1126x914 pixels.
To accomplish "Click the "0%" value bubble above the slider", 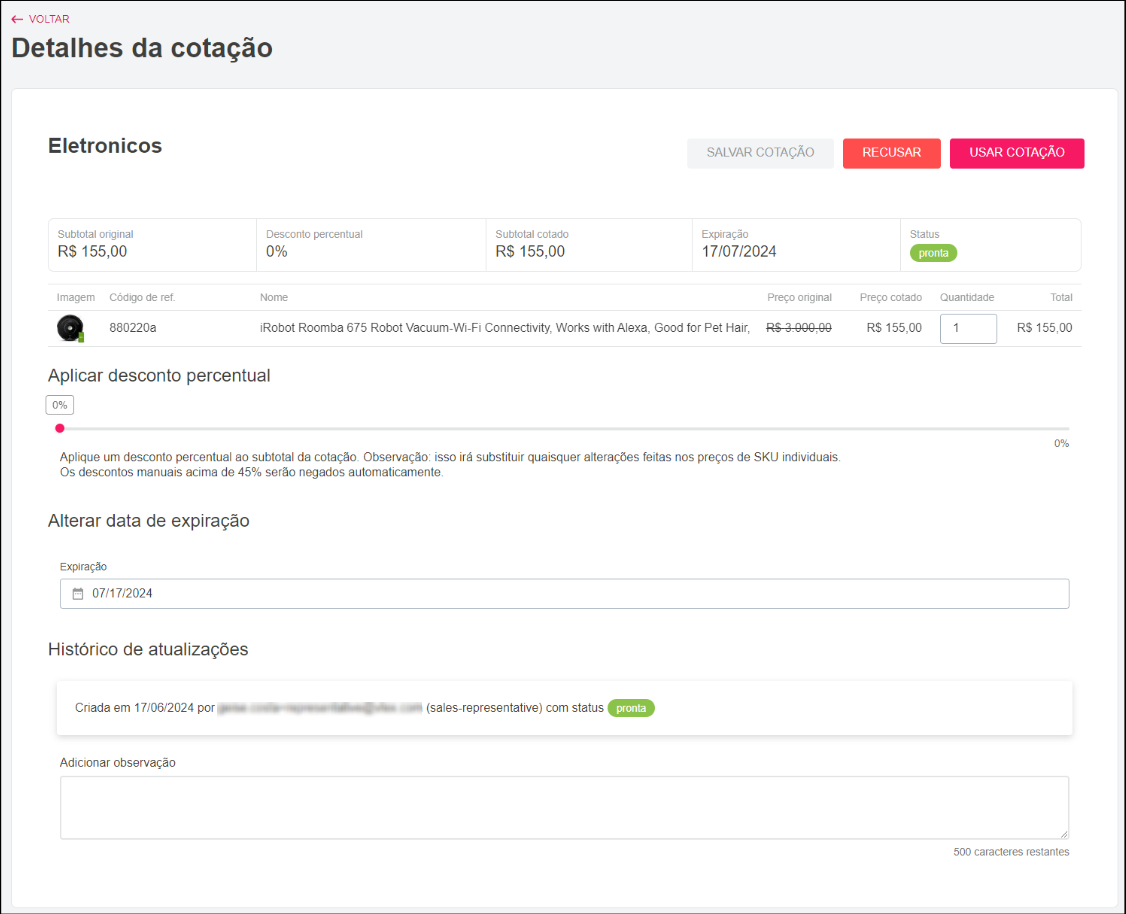I will pos(59,404).
